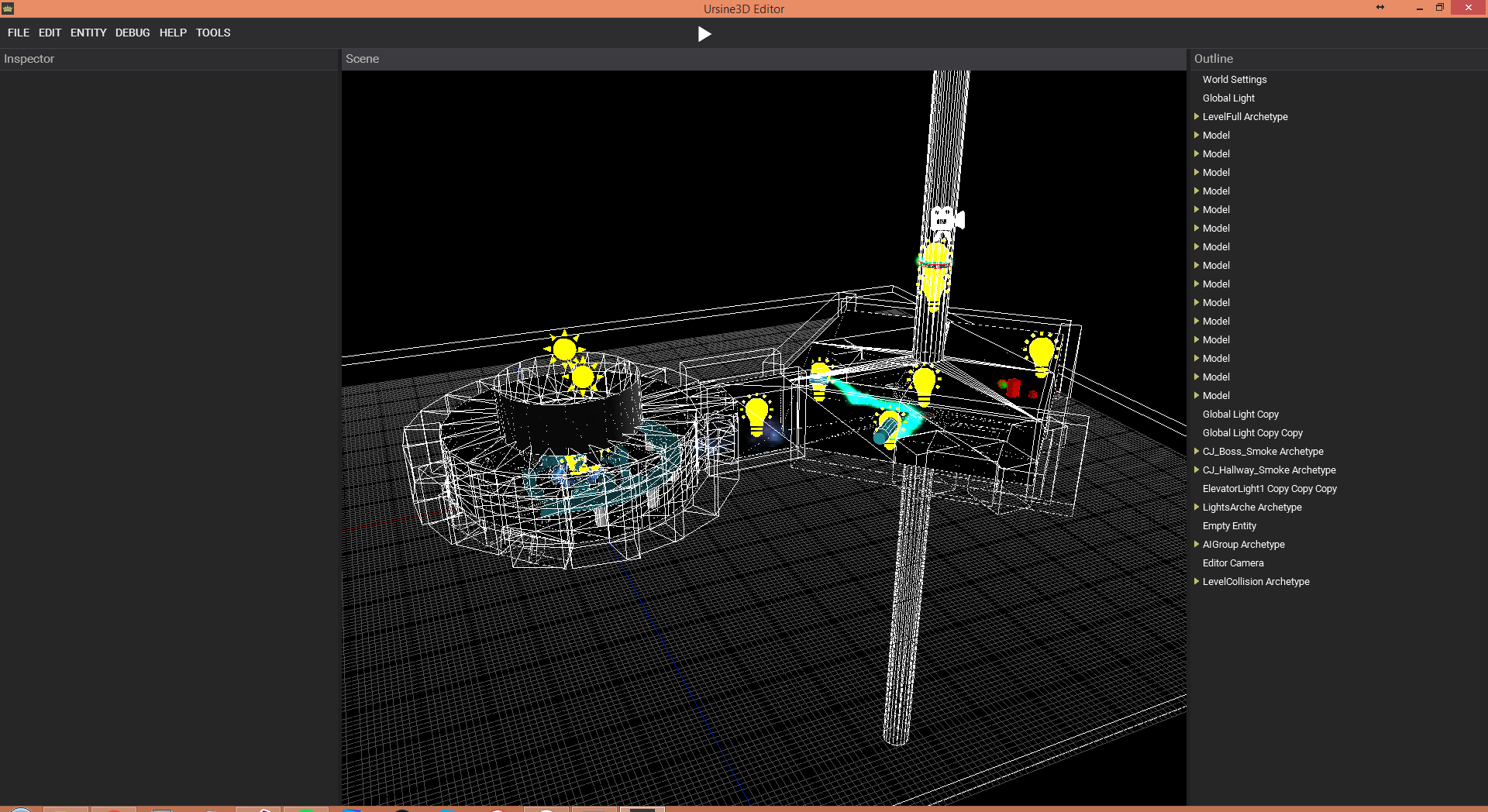The image size is (1488, 812).
Task: Click the white camera icon in the scene
Action: 946,219
